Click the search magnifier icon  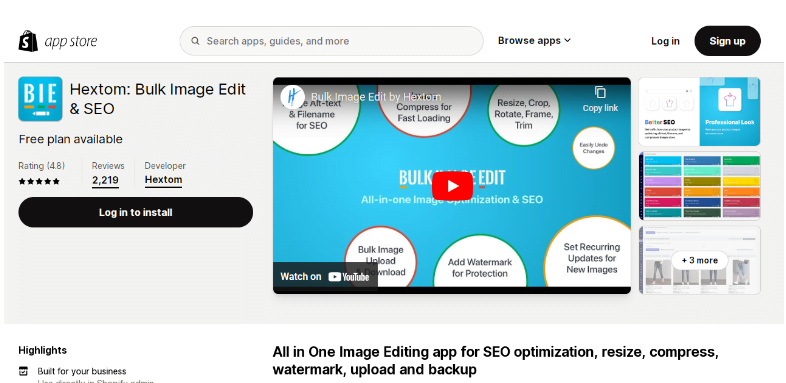pyautogui.click(x=195, y=41)
